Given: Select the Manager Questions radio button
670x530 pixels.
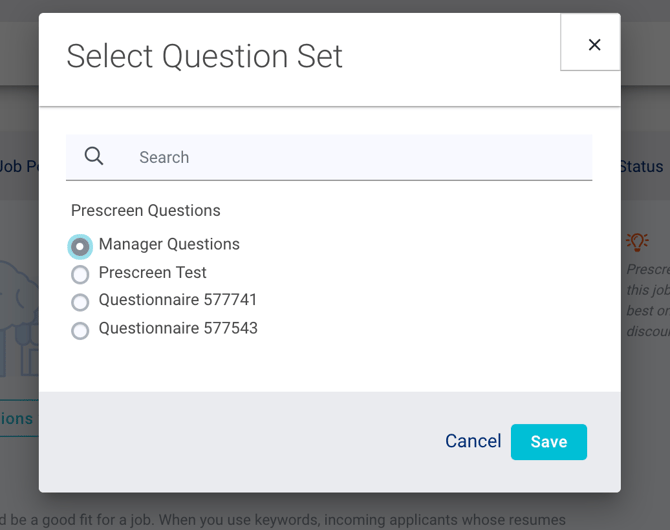Looking at the screenshot, I should click(x=80, y=246).
